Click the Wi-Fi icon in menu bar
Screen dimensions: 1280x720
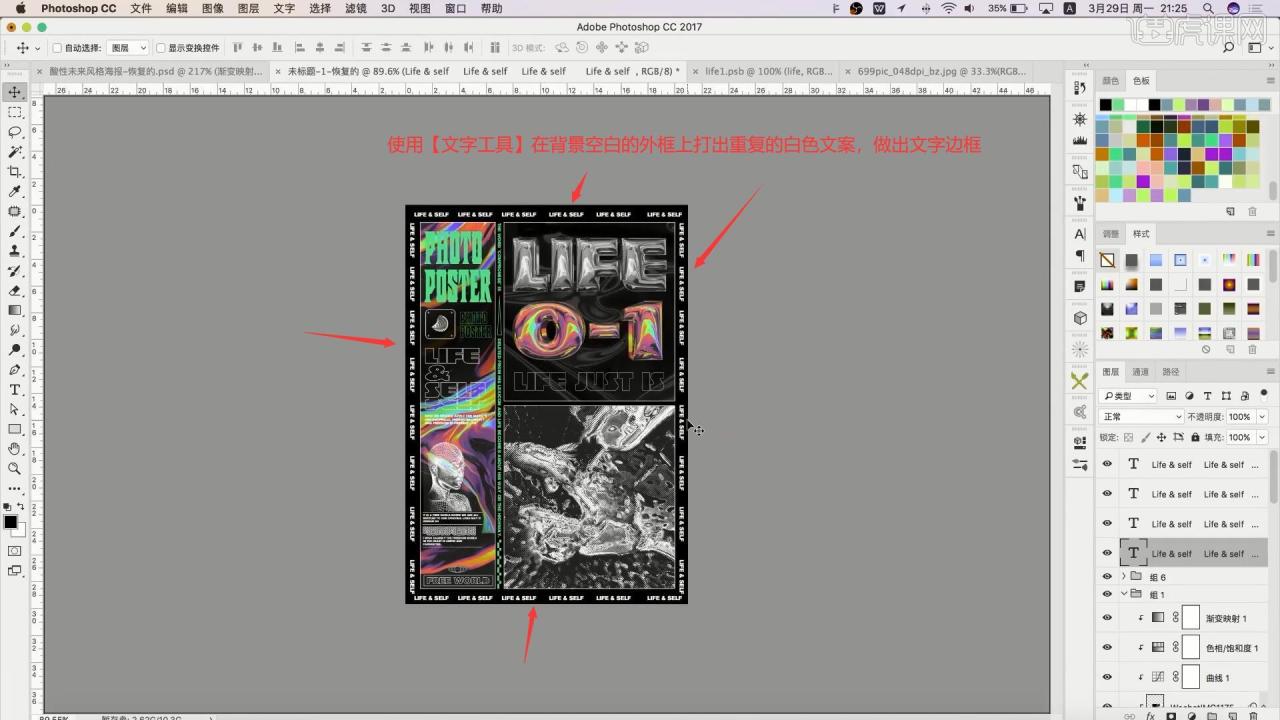click(948, 8)
